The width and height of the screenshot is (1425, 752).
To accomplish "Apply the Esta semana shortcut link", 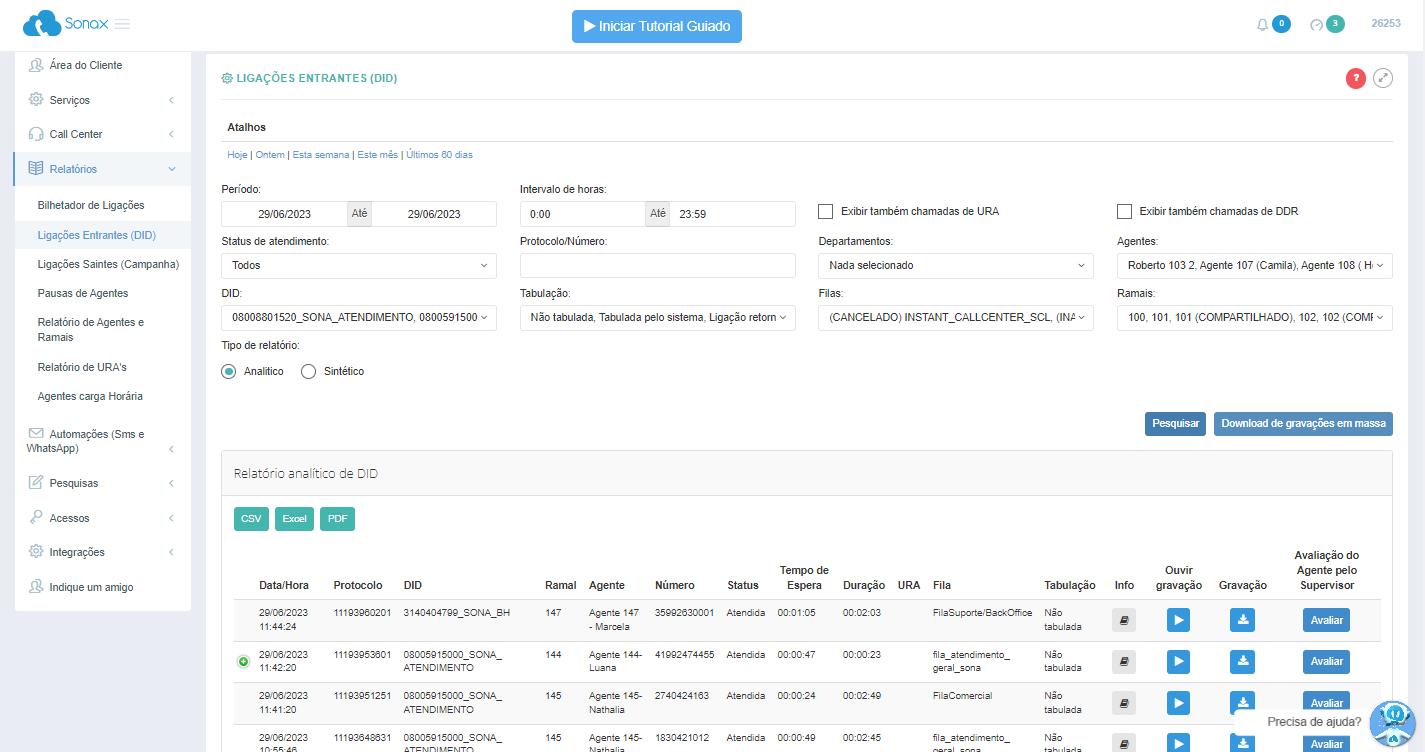I will pyautogui.click(x=321, y=155).
